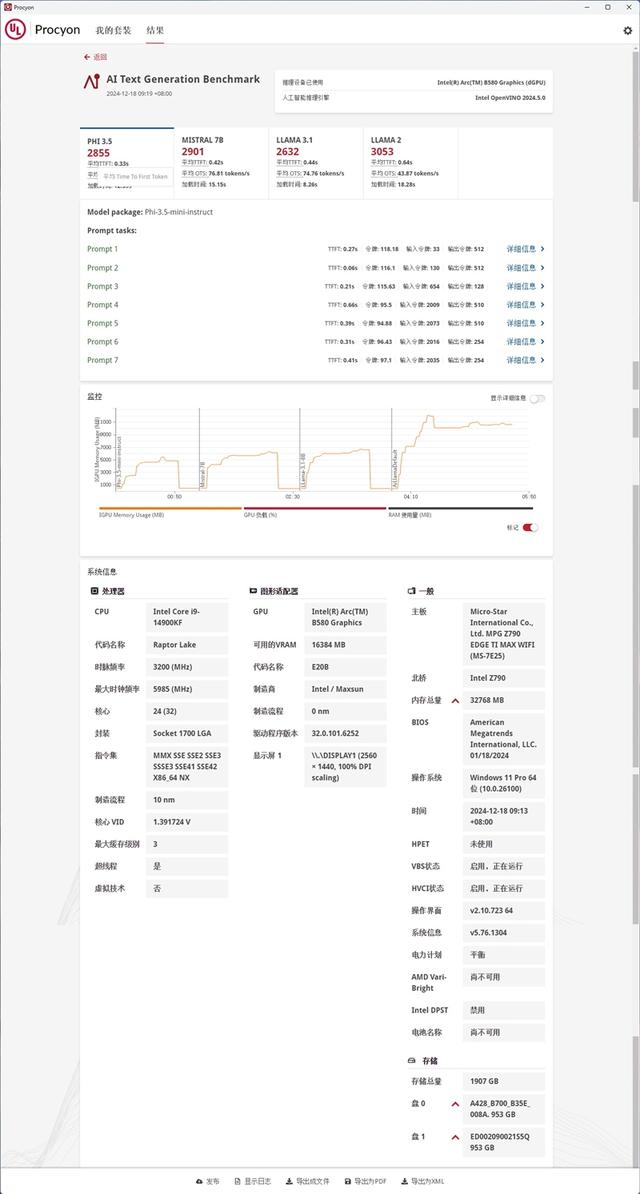Screen dimensions: 640x1194
Task: Click the 显示日志 button
Action: 252,1181
